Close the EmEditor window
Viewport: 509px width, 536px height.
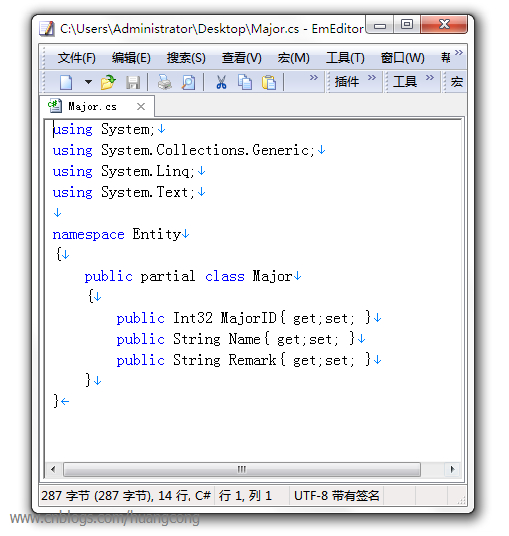tap(444, 25)
